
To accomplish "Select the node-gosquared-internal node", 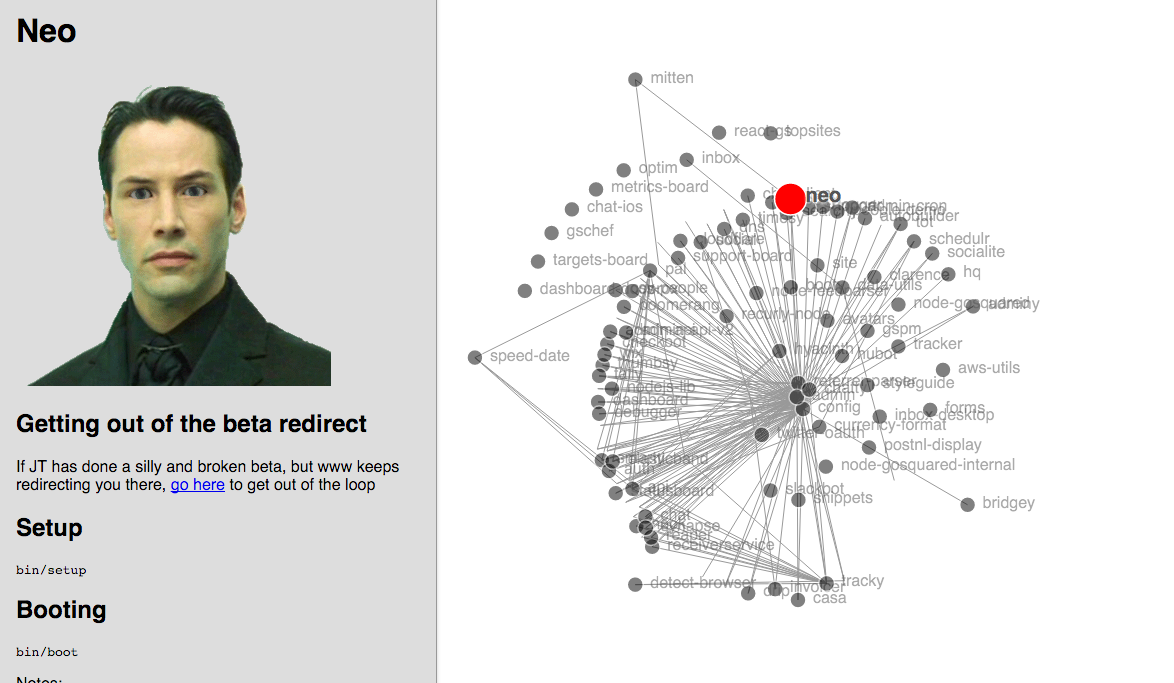I will click(x=826, y=467).
